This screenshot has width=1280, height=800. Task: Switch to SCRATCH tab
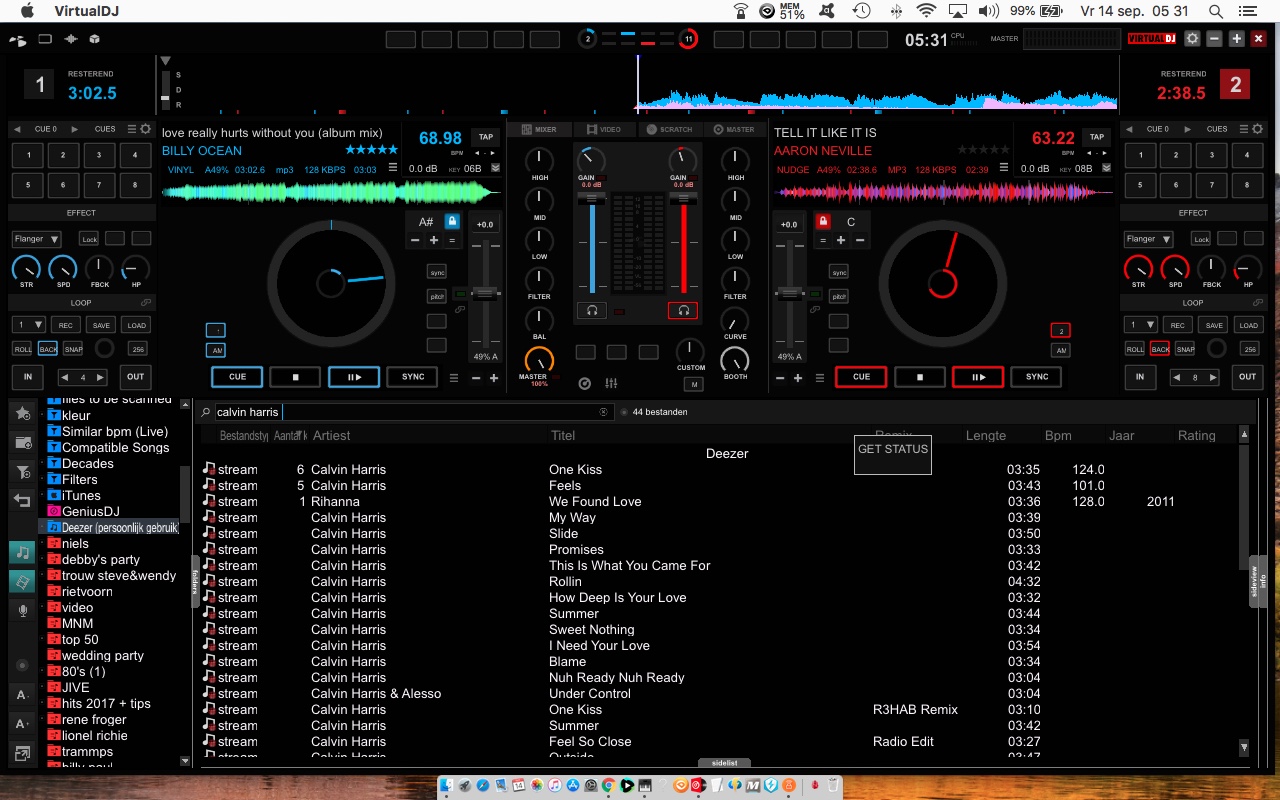coord(669,129)
